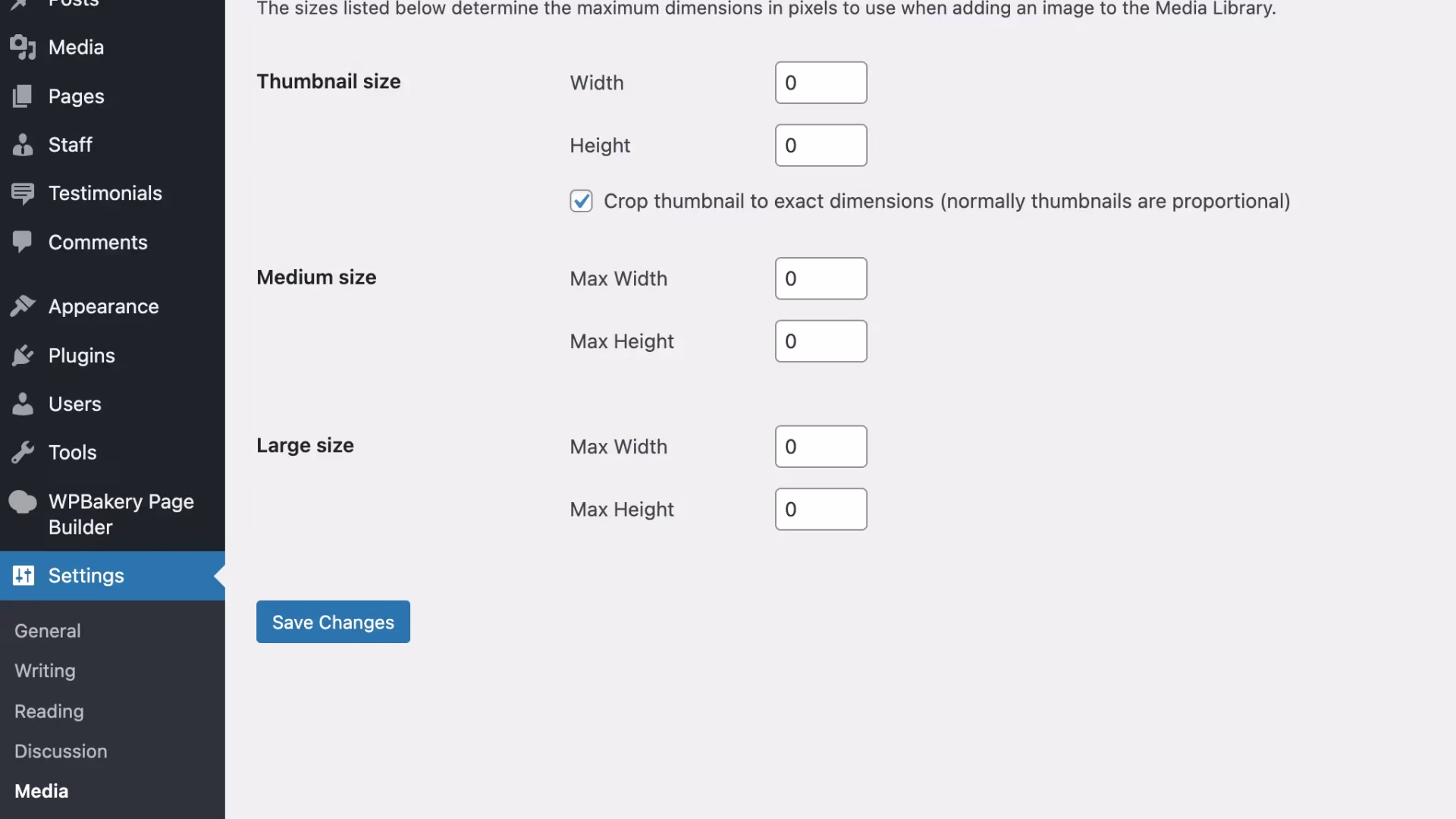This screenshot has width=1456, height=819.
Task: Click the Medium size Max Height field
Action: 821,341
